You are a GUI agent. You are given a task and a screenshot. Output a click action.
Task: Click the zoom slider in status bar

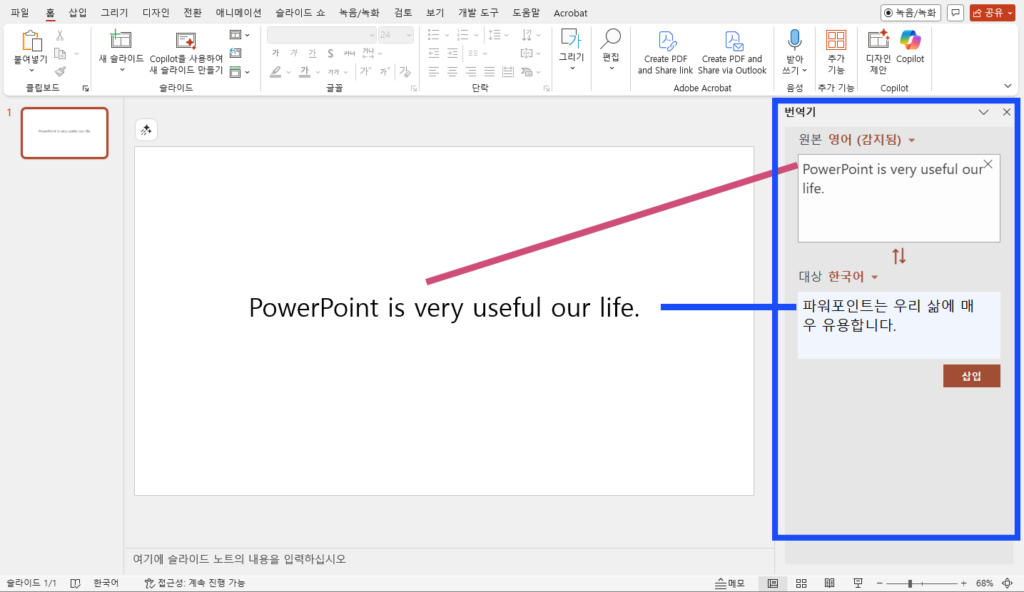(910, 583)
